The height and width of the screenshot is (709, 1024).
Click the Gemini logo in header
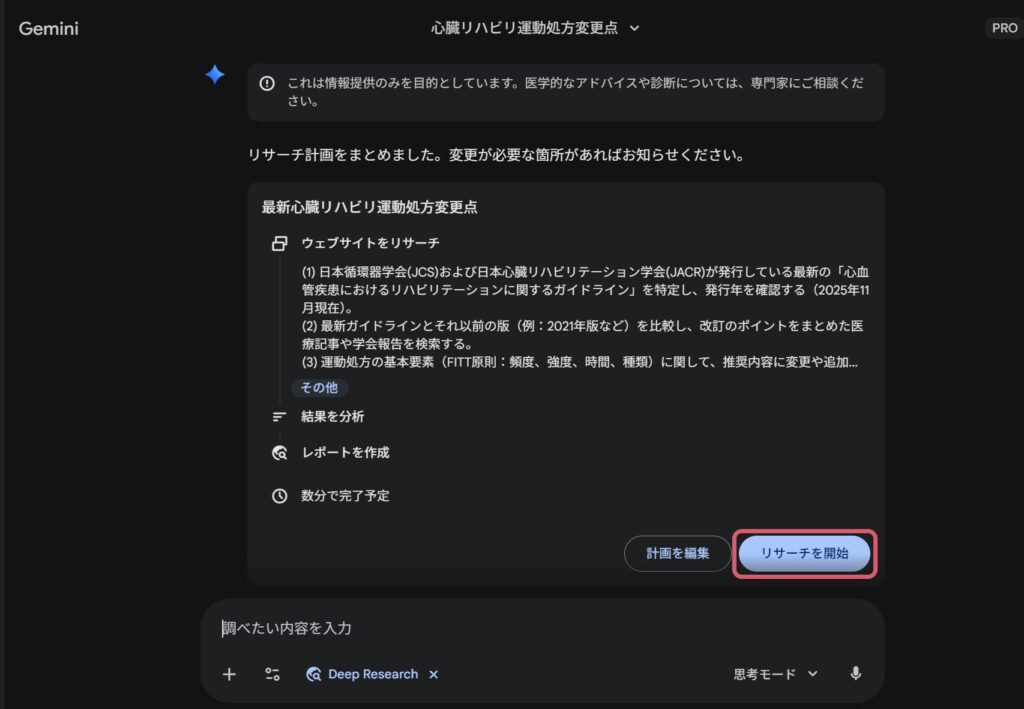48,28
